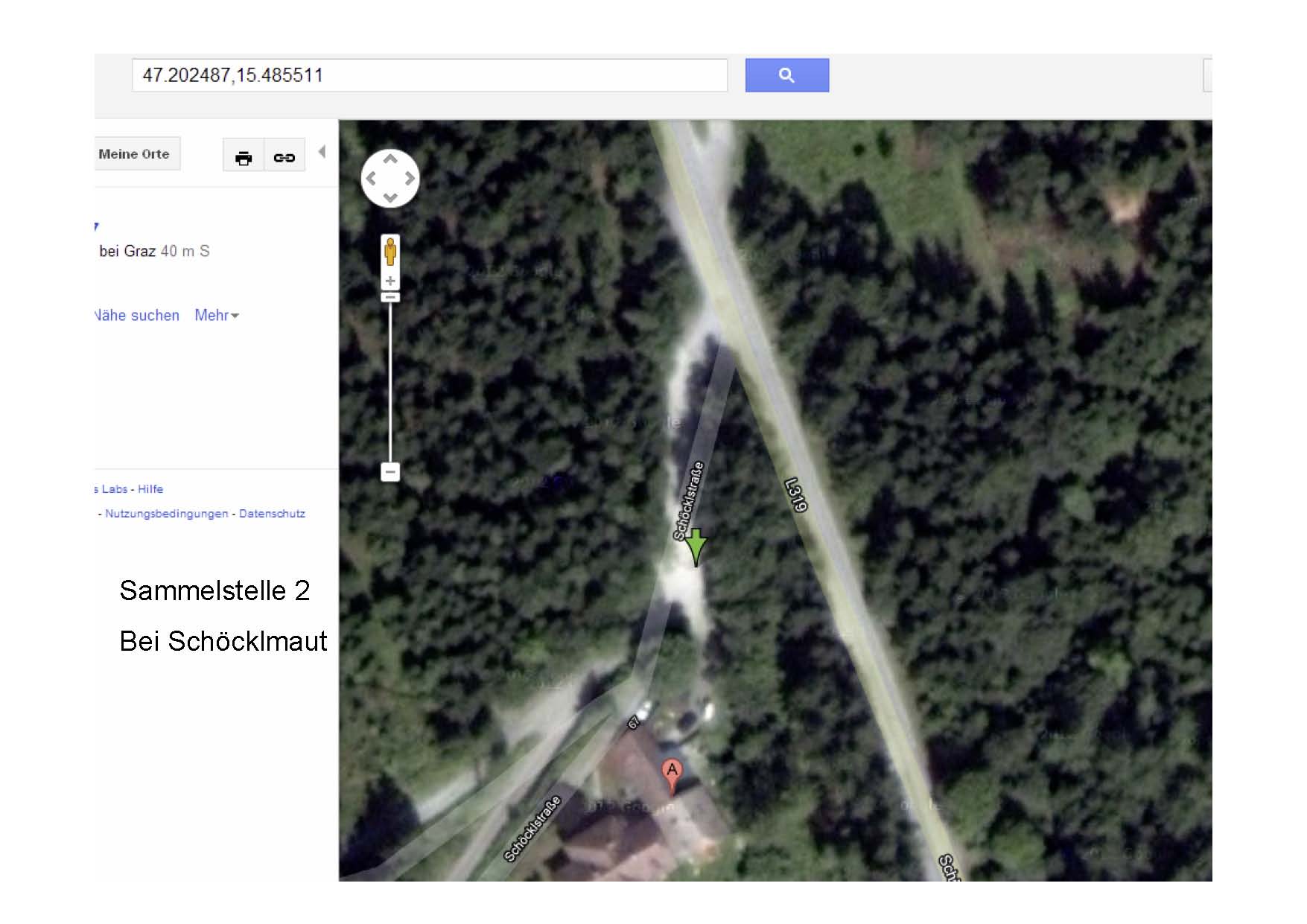Image resolution: width=1307 pixels, height=924 pixels.
Task: Click the blue search magnifier button
Action: click(786, 75)
